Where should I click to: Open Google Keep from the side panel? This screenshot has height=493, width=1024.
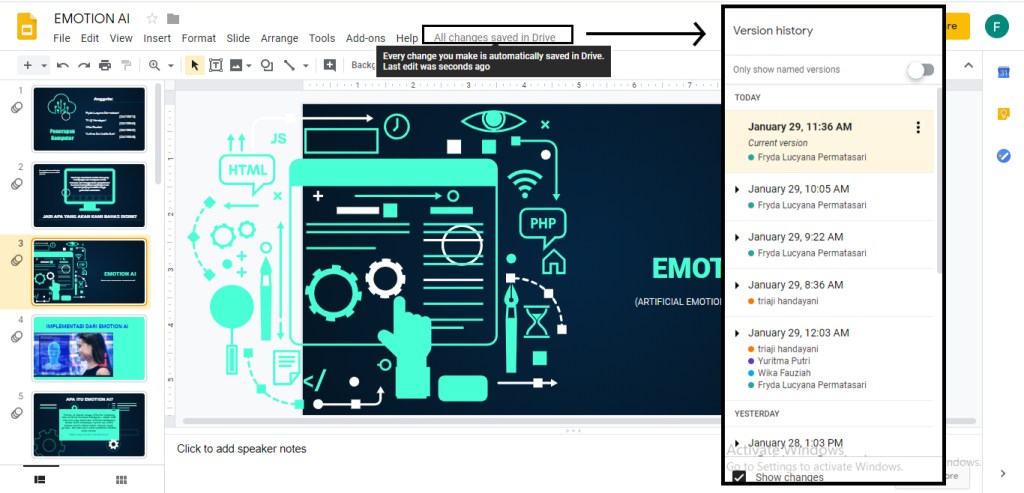pyautogui.click(x=1003, y=114)
